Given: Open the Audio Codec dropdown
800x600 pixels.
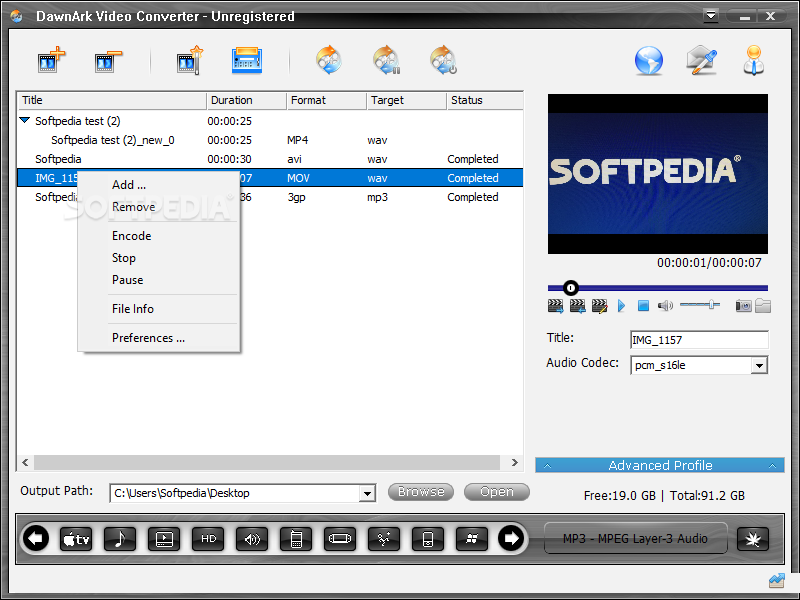Looking at the screenshot, I should tap(759, 365).
